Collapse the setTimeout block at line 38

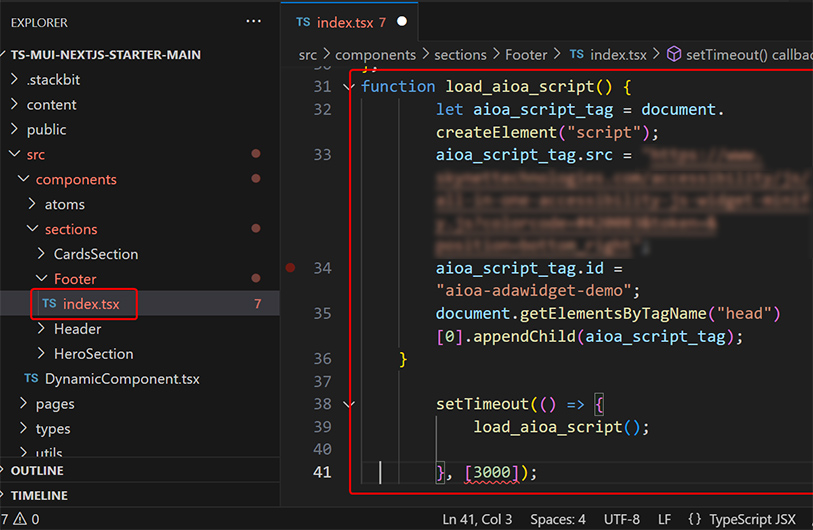[348, 404]
